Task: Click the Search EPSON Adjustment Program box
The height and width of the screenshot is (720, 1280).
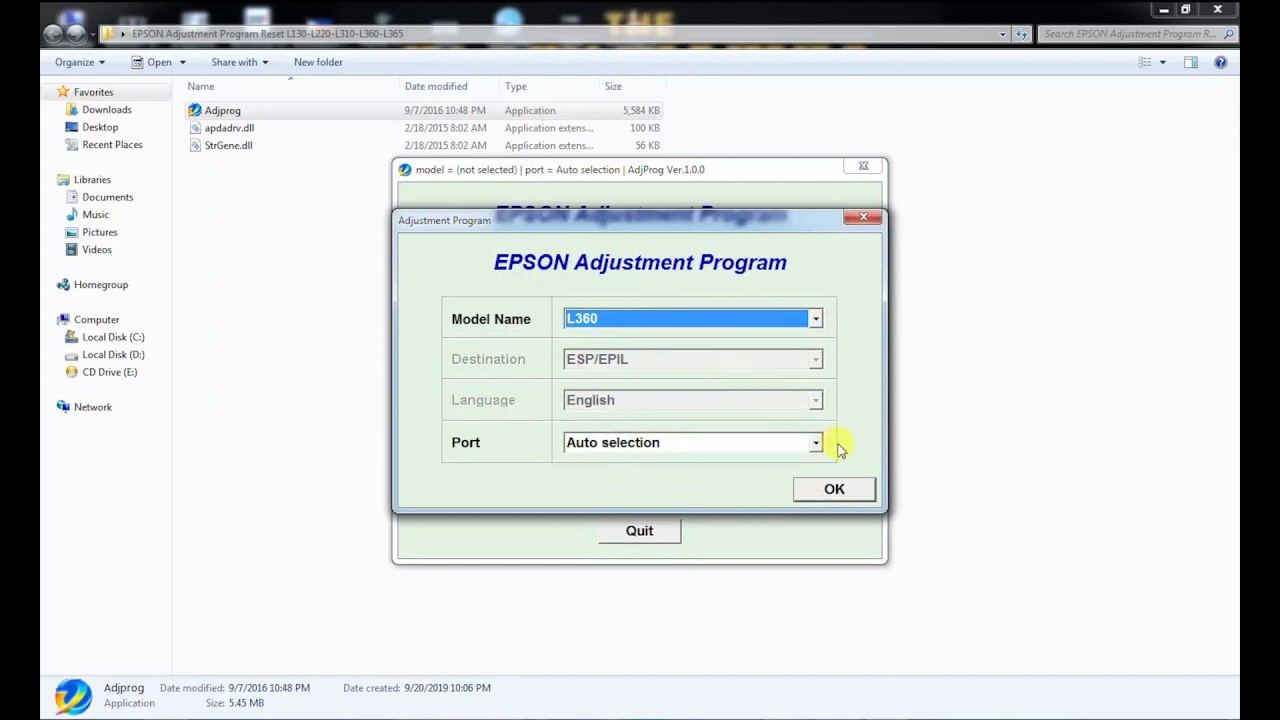Action: point(1137,34)
